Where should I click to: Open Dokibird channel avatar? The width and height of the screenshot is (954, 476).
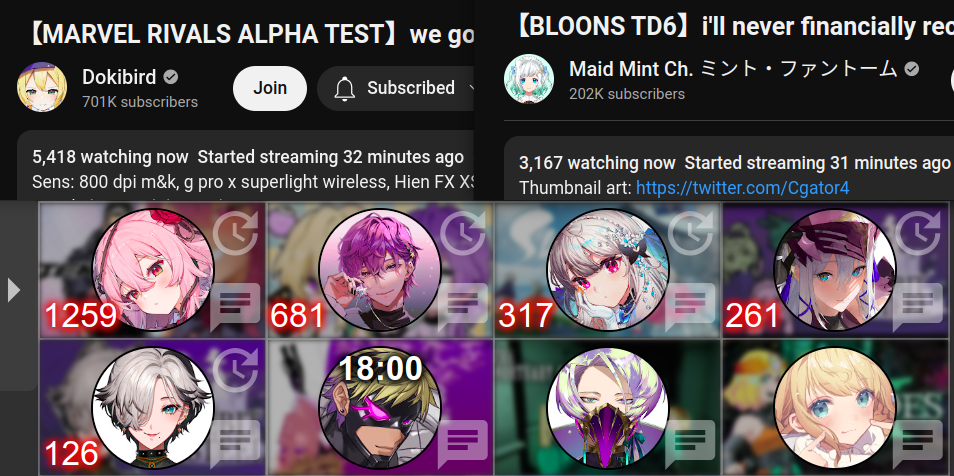[42, 87]
